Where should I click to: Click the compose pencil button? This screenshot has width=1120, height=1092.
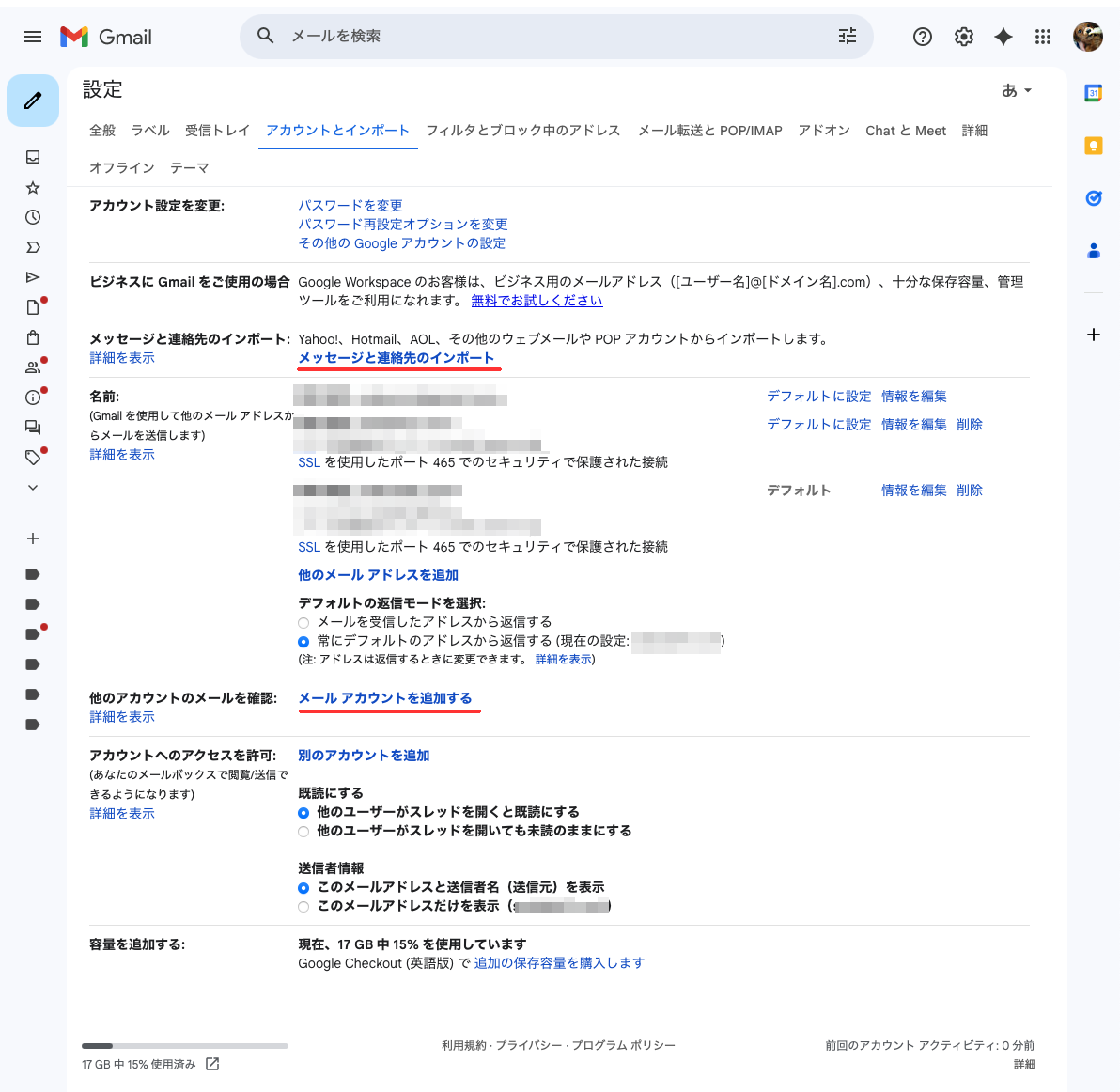click(x=33, y=101)
